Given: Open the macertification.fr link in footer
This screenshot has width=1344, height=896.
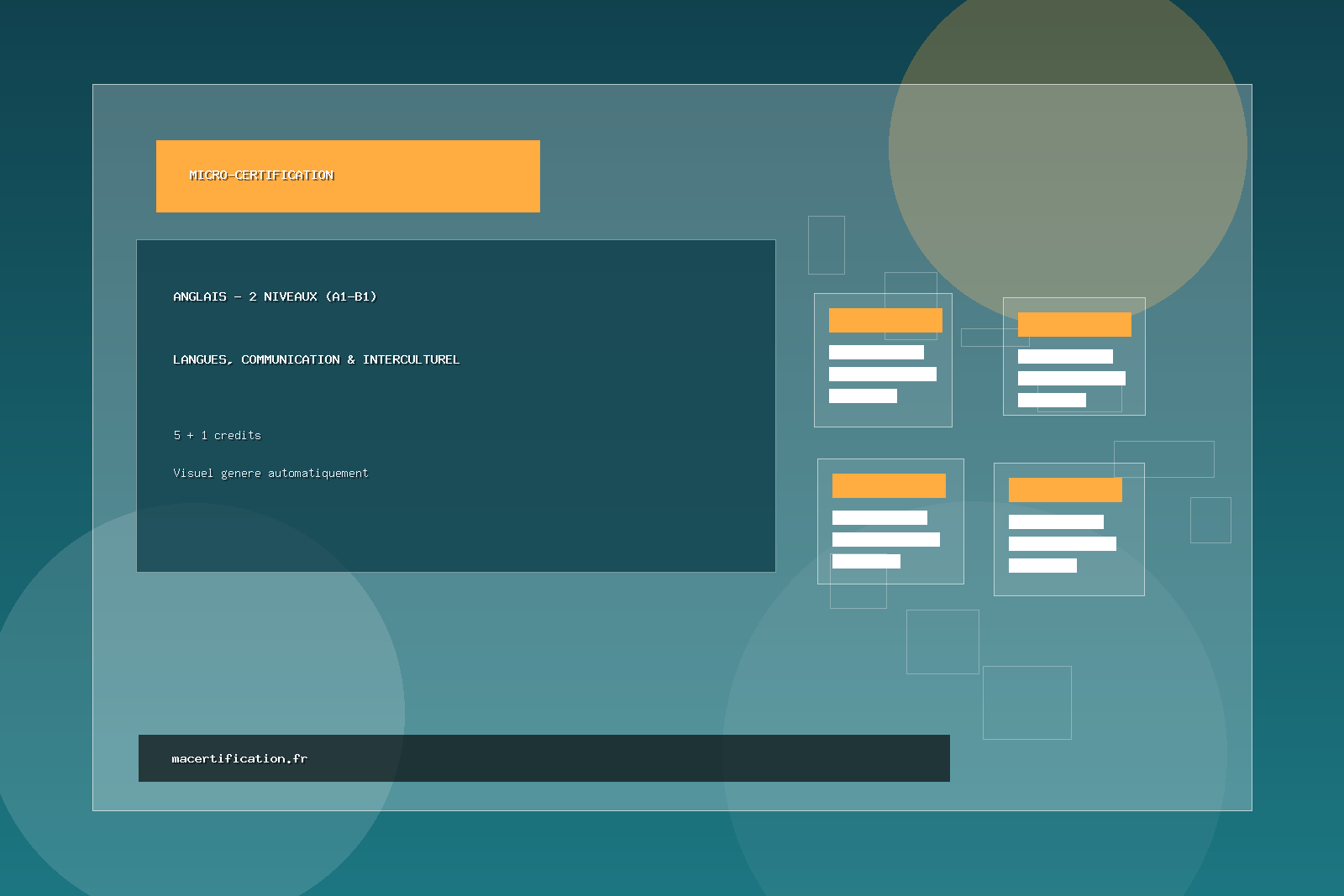Looking at the screenshot, I should pos(239,758).
